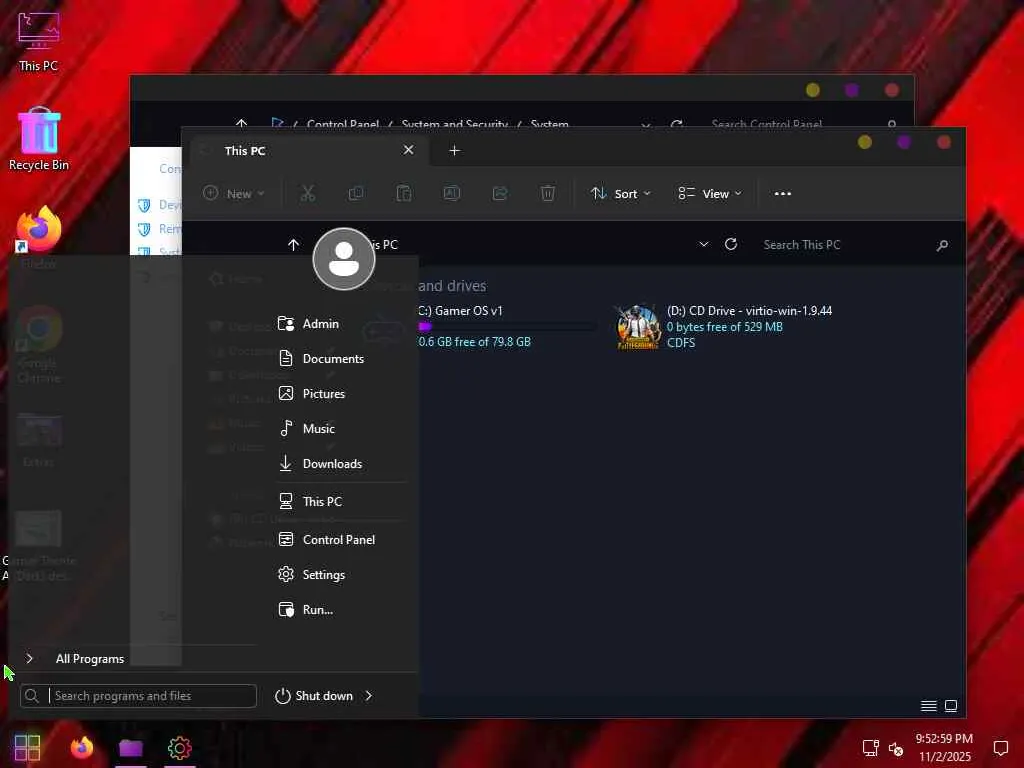The image size is (1024, 768).
Task: Click the Copy icon in Explorer toolbar
Action: click(356, 193)
